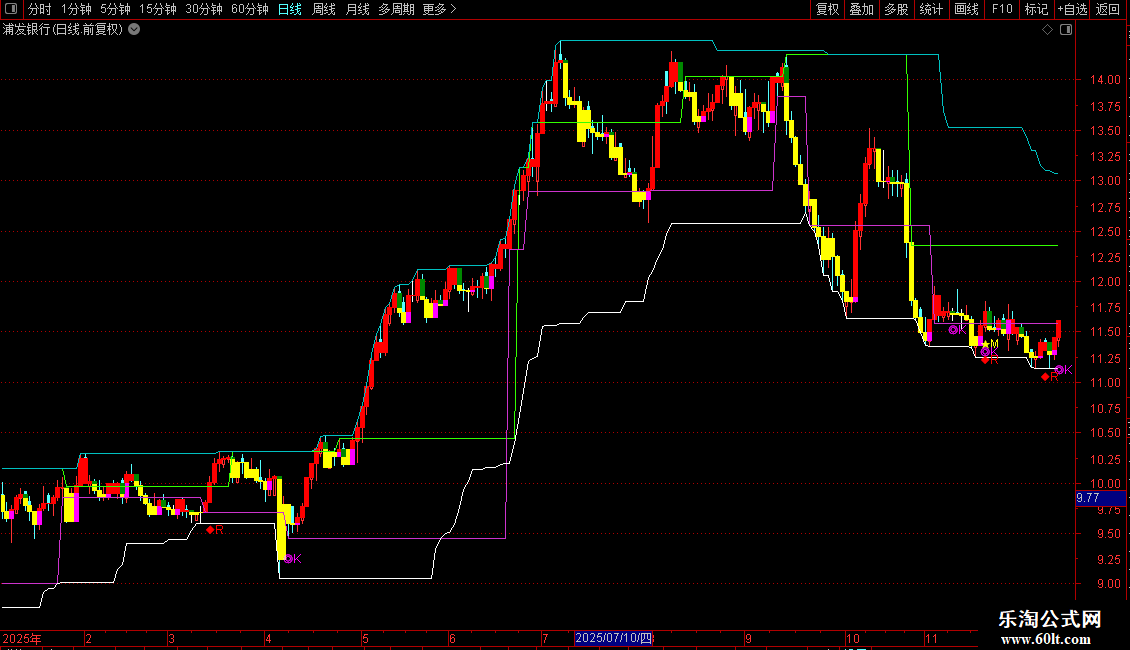Switch to 分时 intraday view

coord(40,9)
